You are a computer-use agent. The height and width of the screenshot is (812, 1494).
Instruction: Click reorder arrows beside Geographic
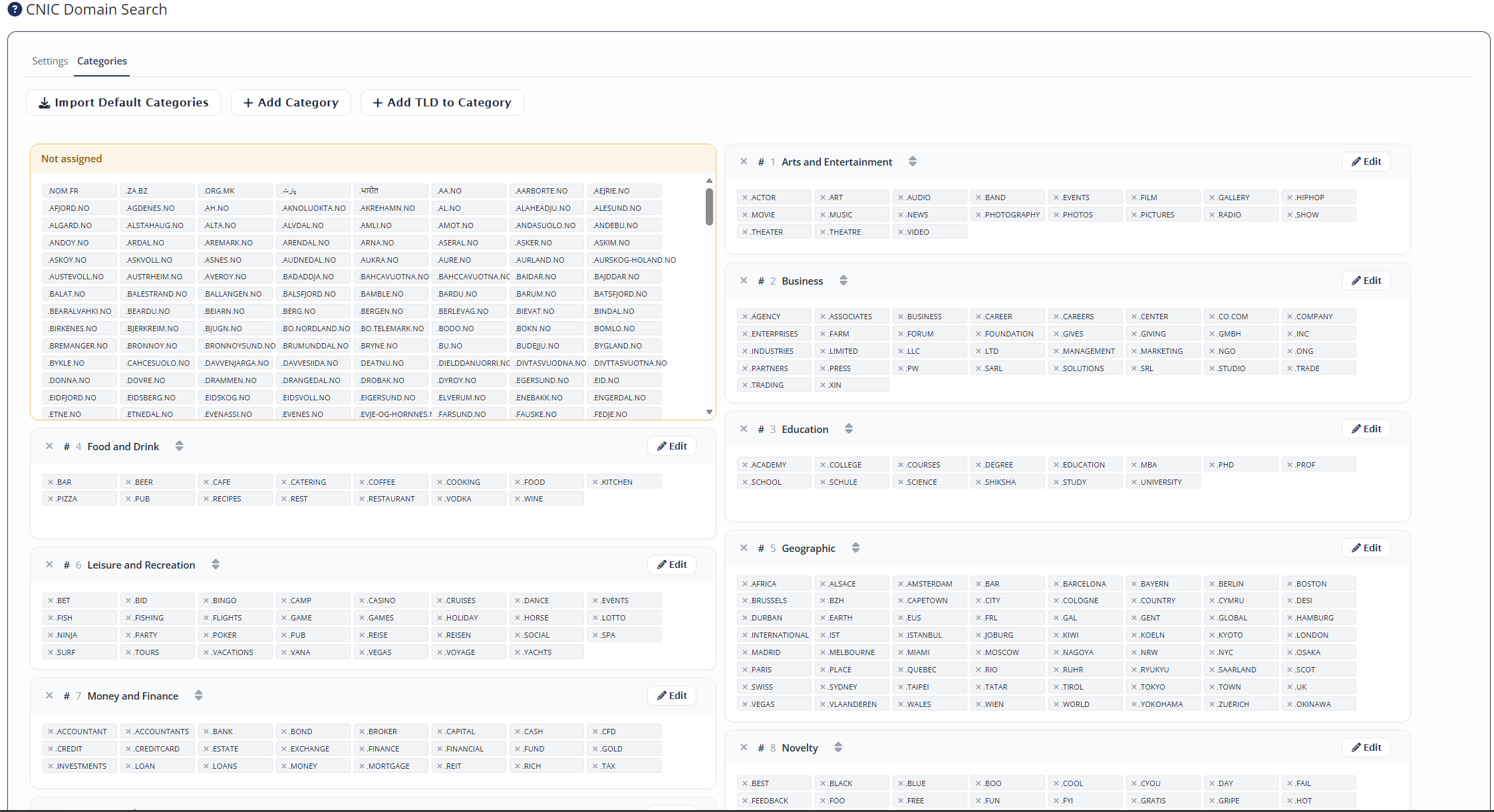point(855,548)
